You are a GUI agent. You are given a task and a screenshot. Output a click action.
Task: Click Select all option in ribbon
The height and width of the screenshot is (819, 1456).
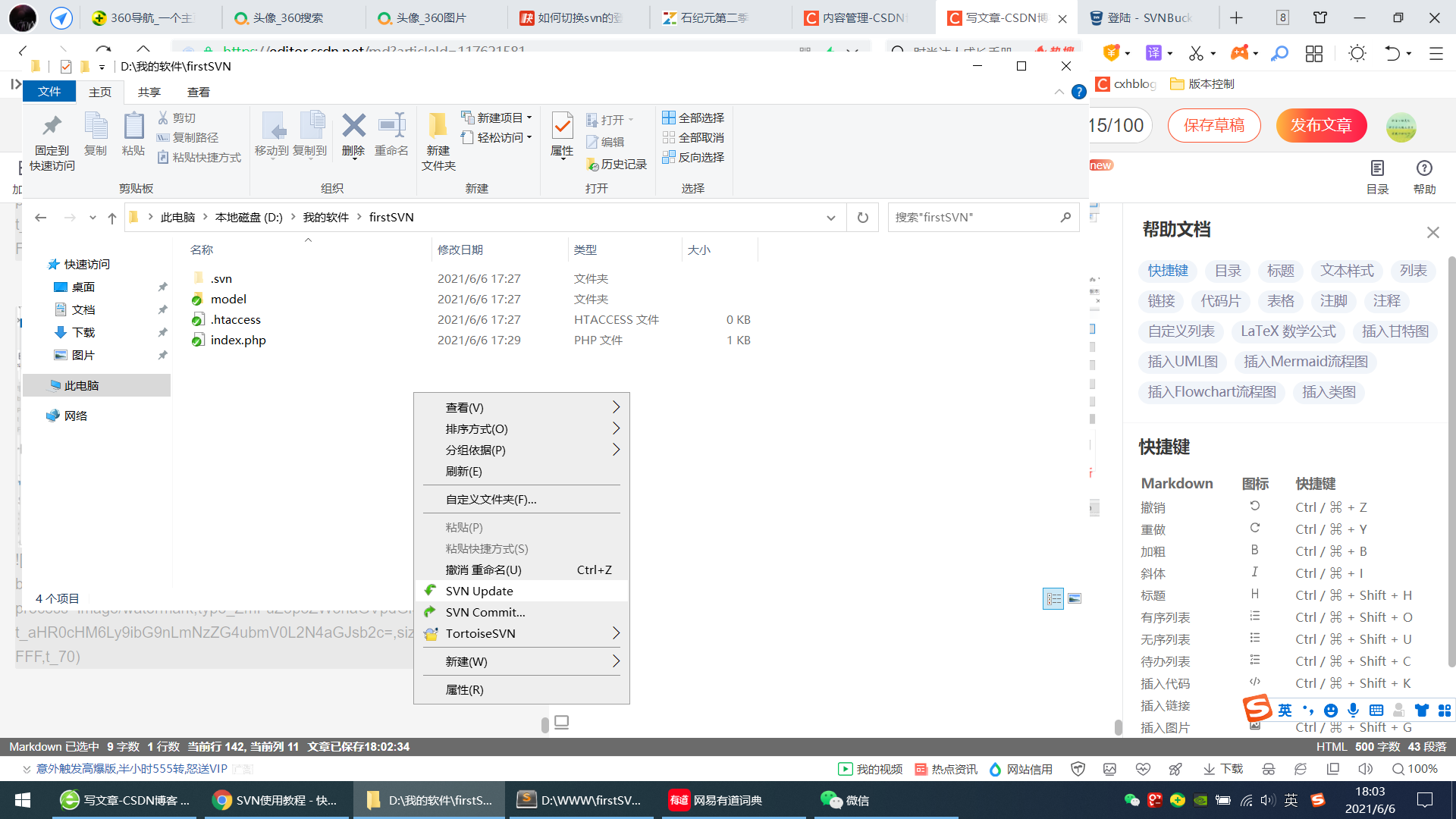(x=694, y=118)
